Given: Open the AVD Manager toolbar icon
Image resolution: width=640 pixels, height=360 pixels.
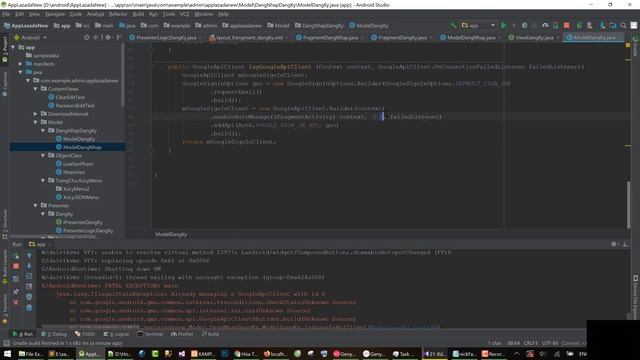Looking at the screenshot, I should point(590,25).
